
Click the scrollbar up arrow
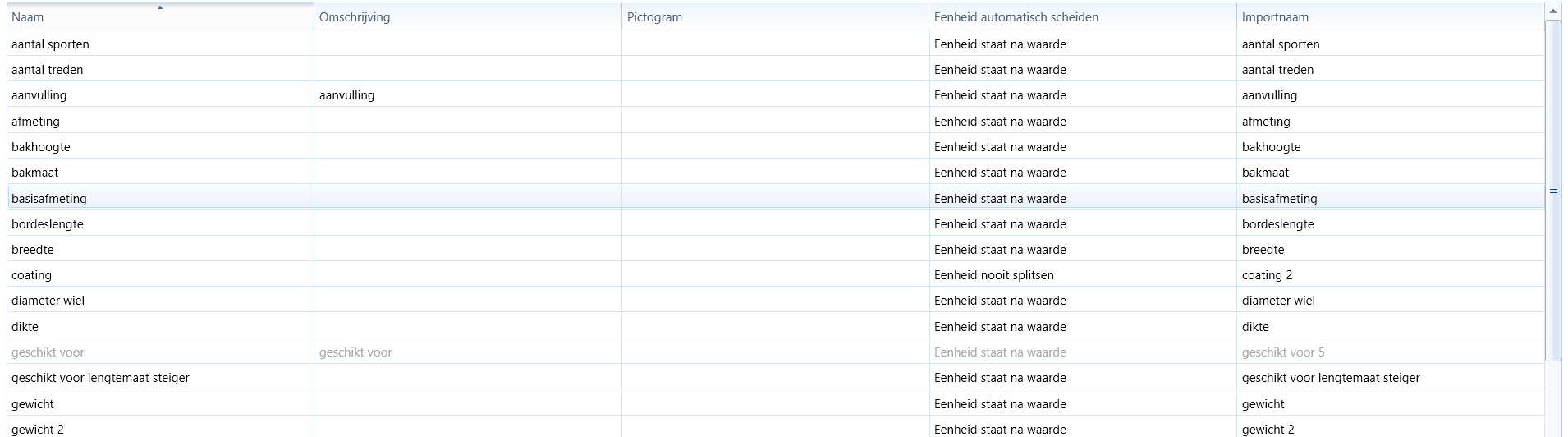pos(1553,11)
